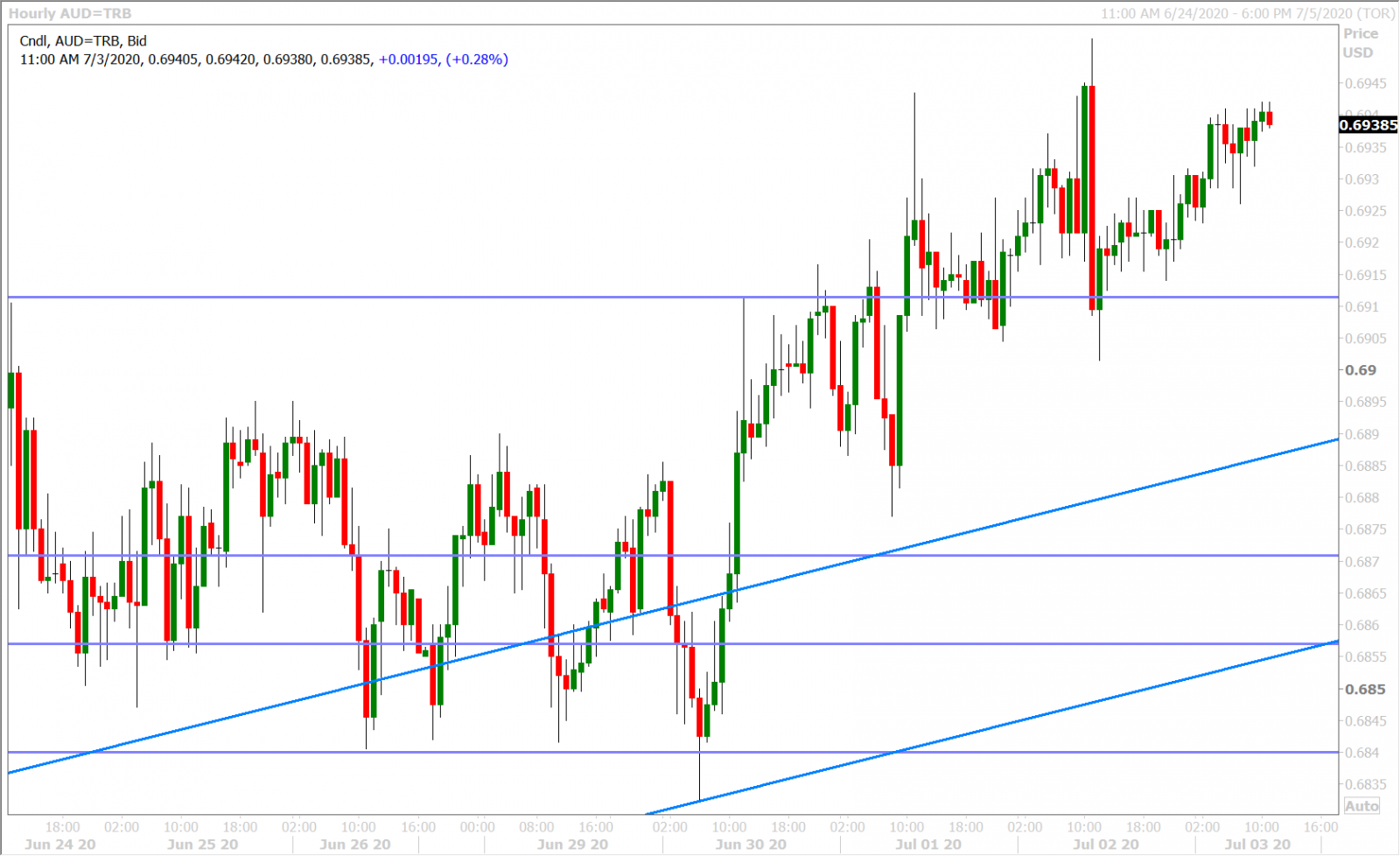
Task: Click the 0.691 price axis label
Action: [x=1362, y=307]
